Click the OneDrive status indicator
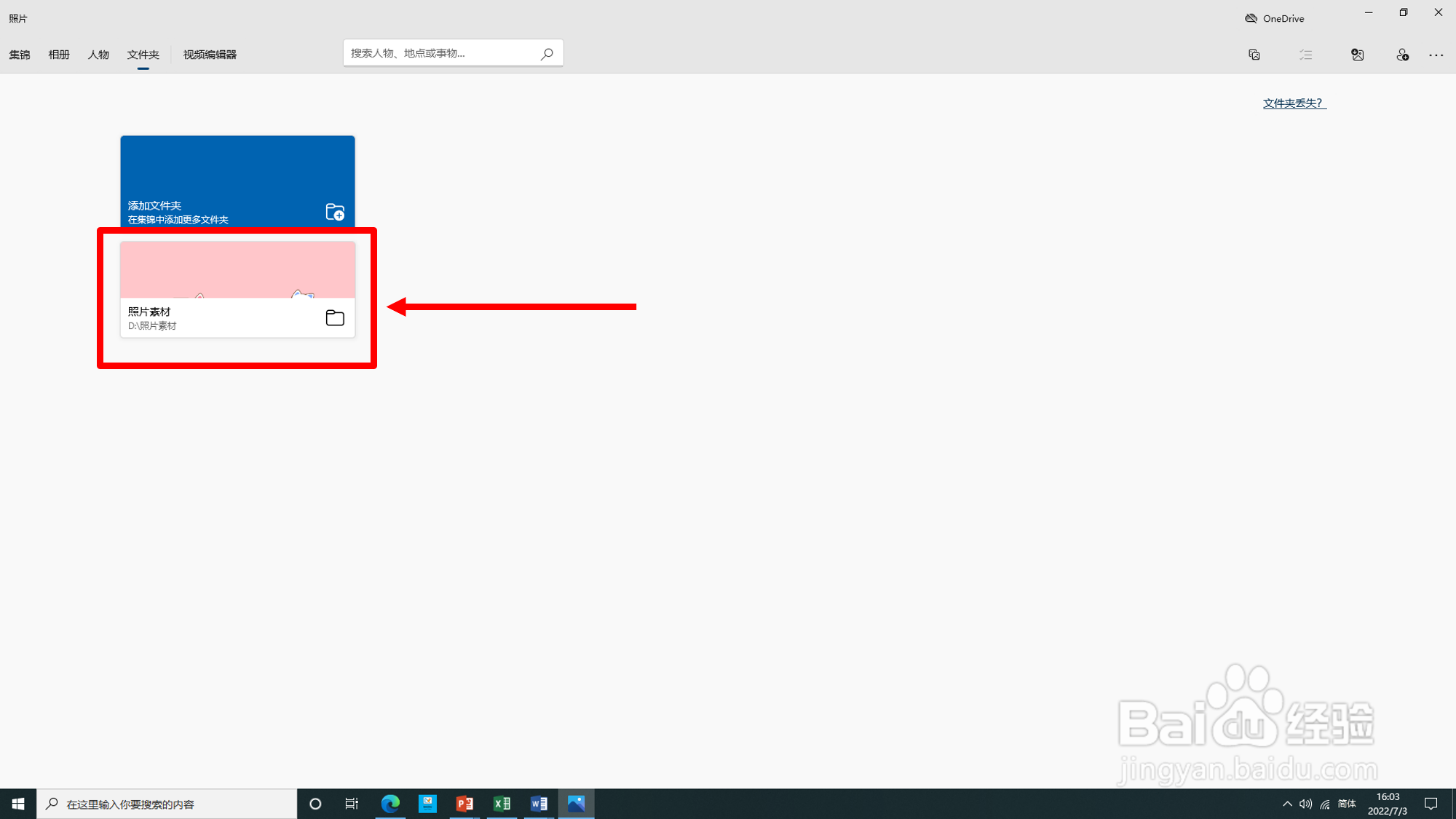The height and width of the screenshot is (819, 1456). pos(1274,18)
